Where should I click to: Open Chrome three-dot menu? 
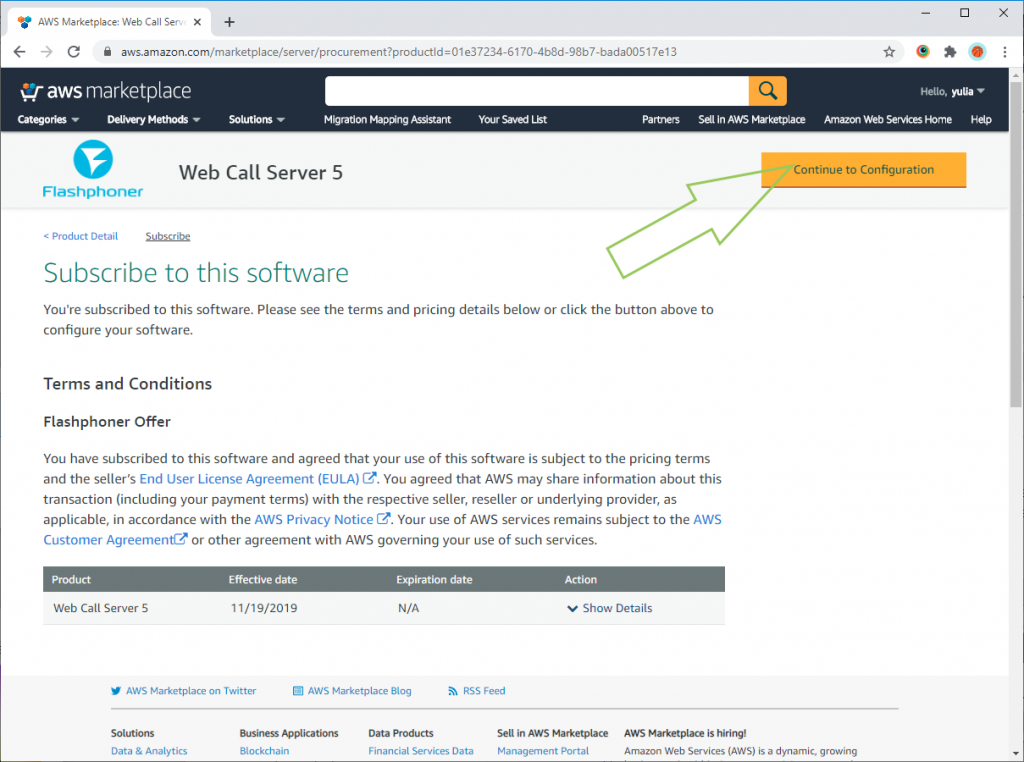click(1004, 52)
